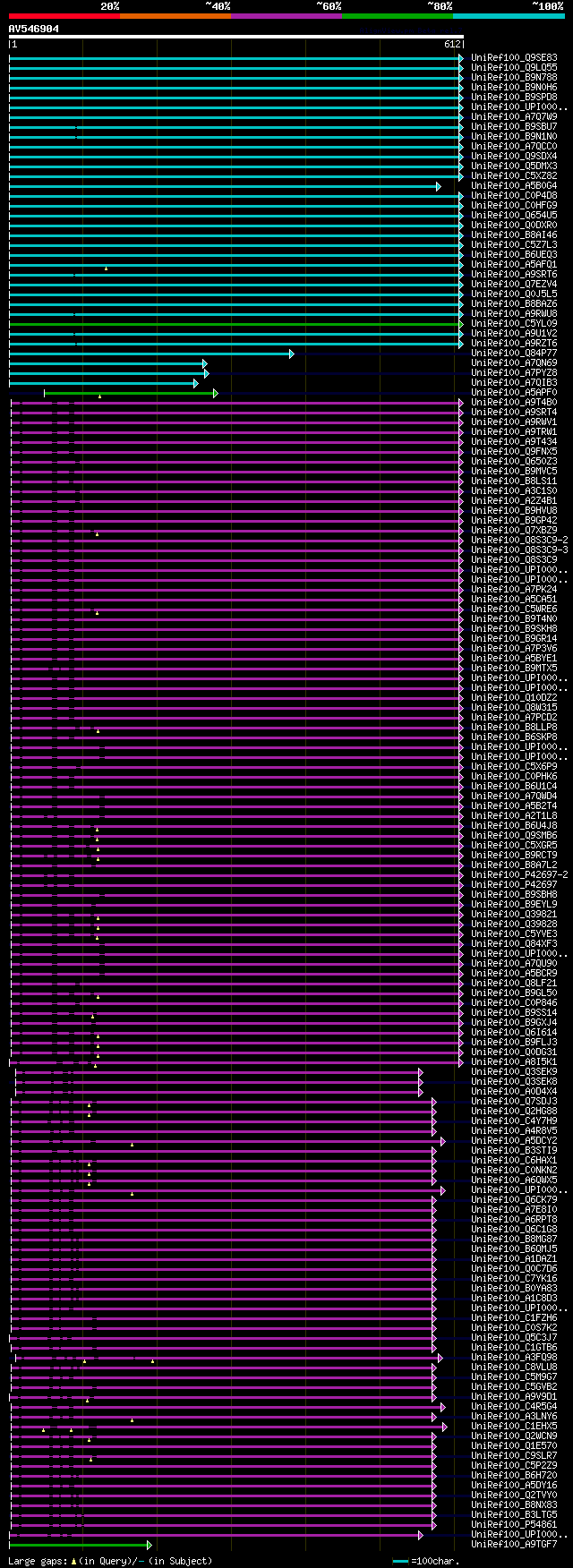The width and height of the screenshot is (573, 1568).
Task: Select the UniRef100_Q8S3C9-2 label
Action: (519, 540)
